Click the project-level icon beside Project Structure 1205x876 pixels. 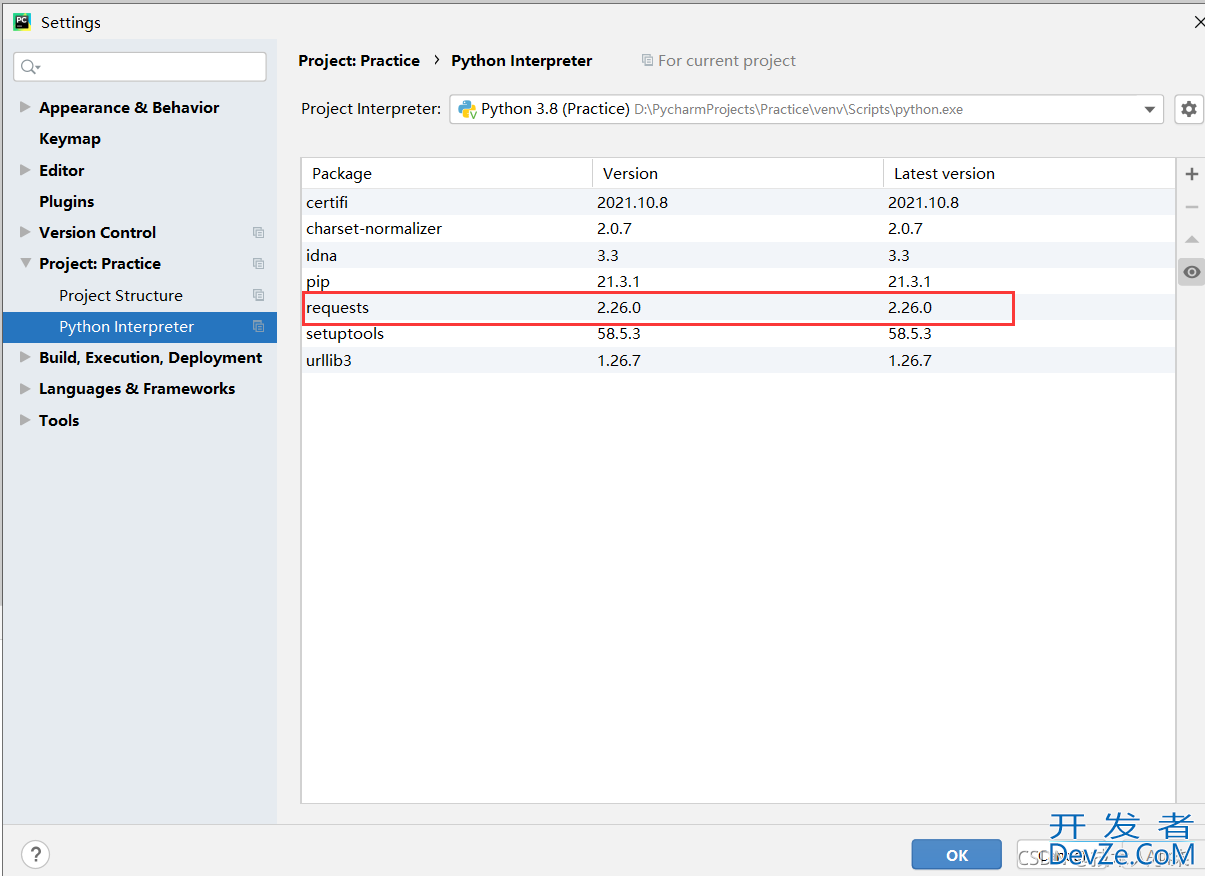click(259, 296)
